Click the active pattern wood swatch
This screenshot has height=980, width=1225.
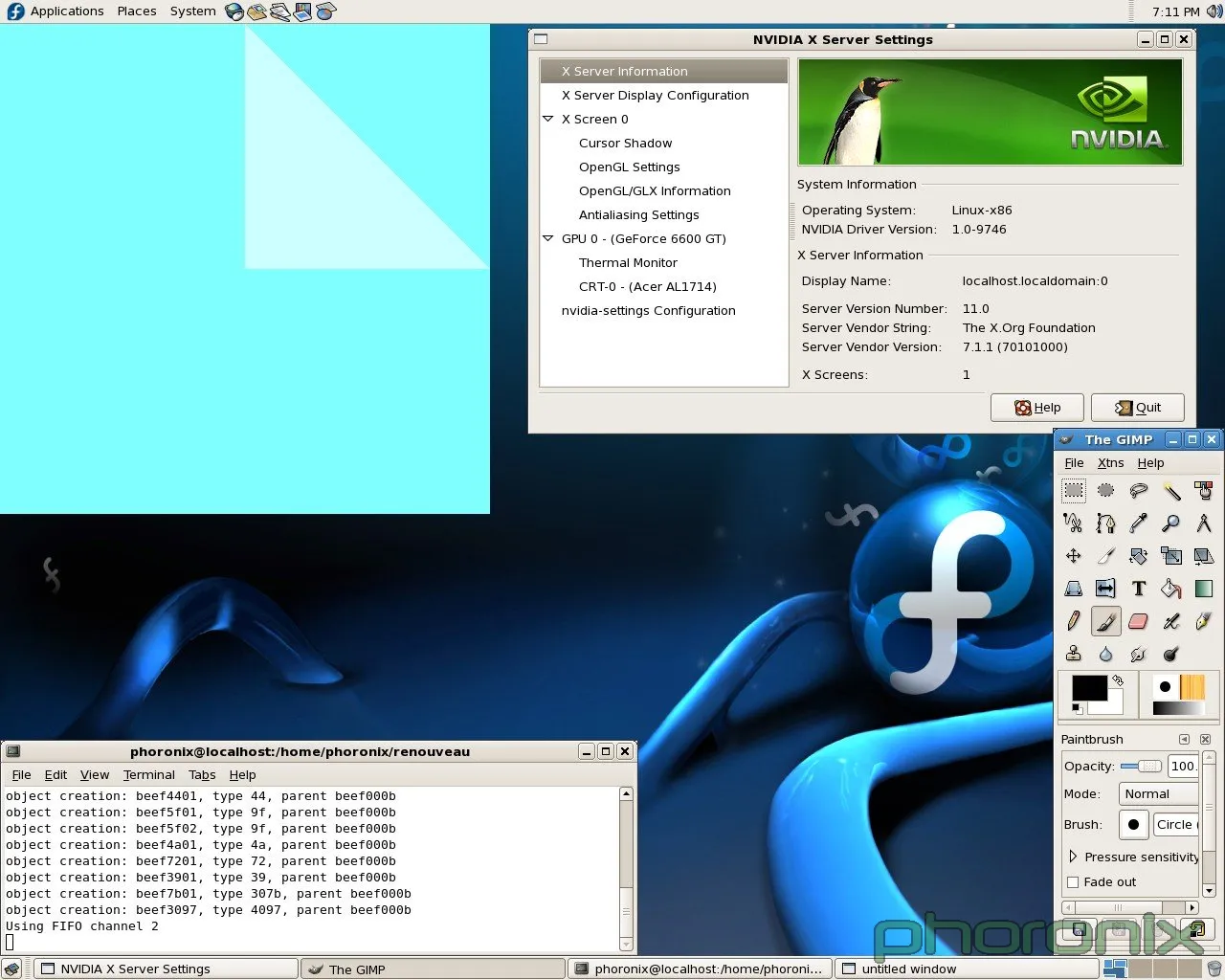click(1192, 687)
